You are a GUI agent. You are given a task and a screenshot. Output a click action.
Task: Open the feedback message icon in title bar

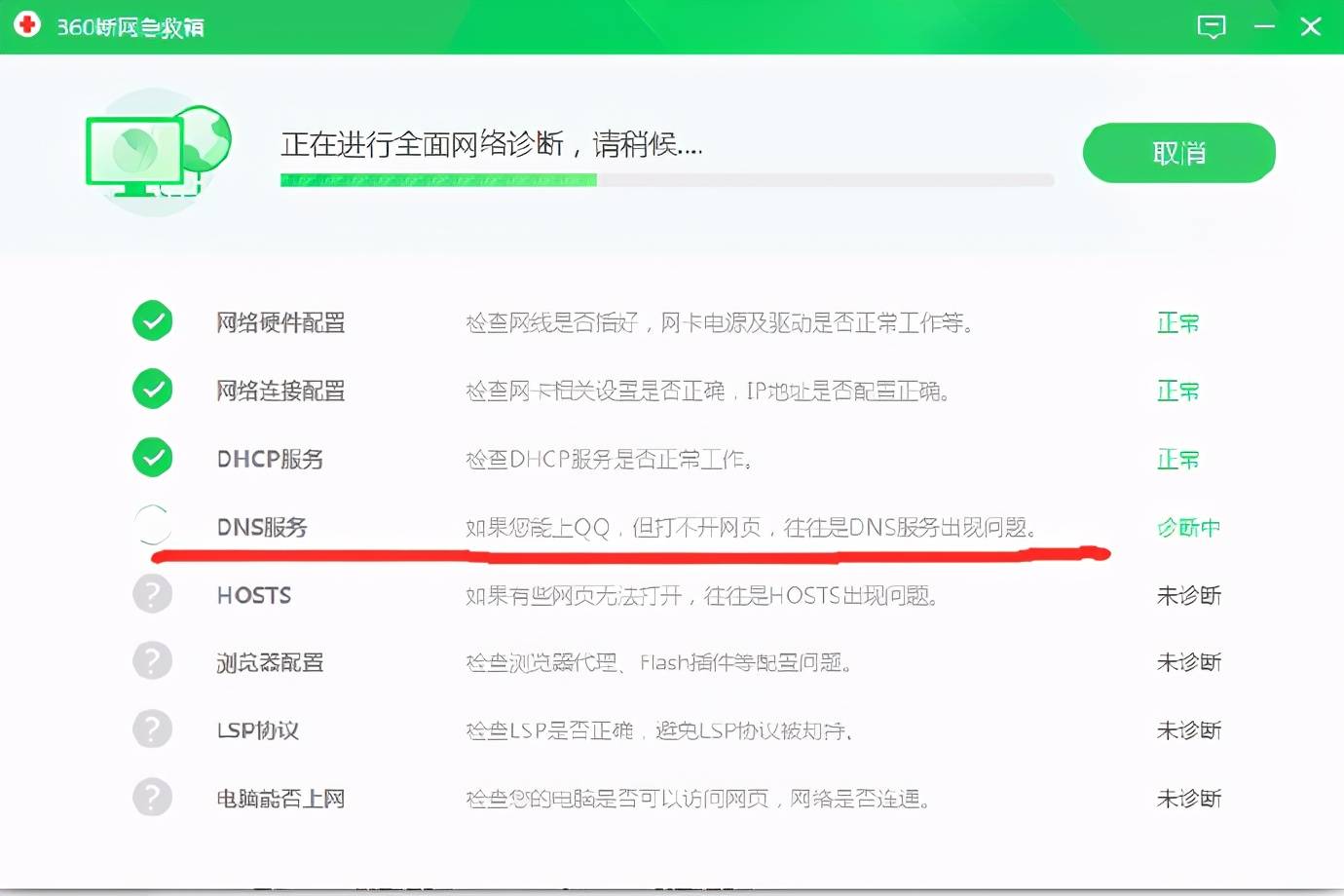point(1212,26)
